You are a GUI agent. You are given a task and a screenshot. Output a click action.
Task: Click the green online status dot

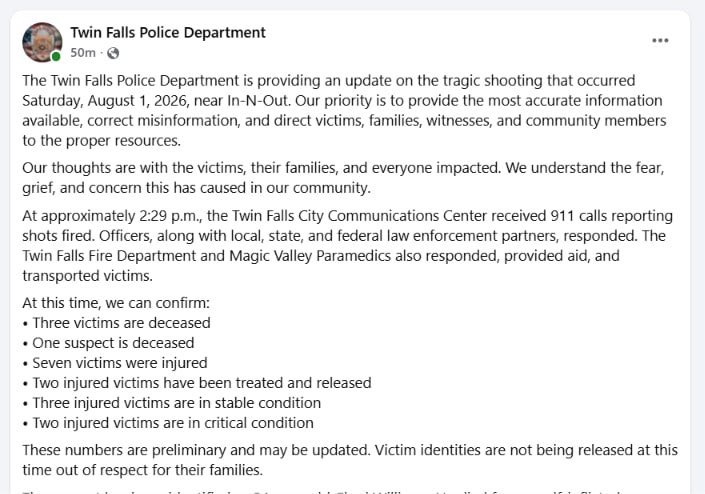(x=56, y=56)
